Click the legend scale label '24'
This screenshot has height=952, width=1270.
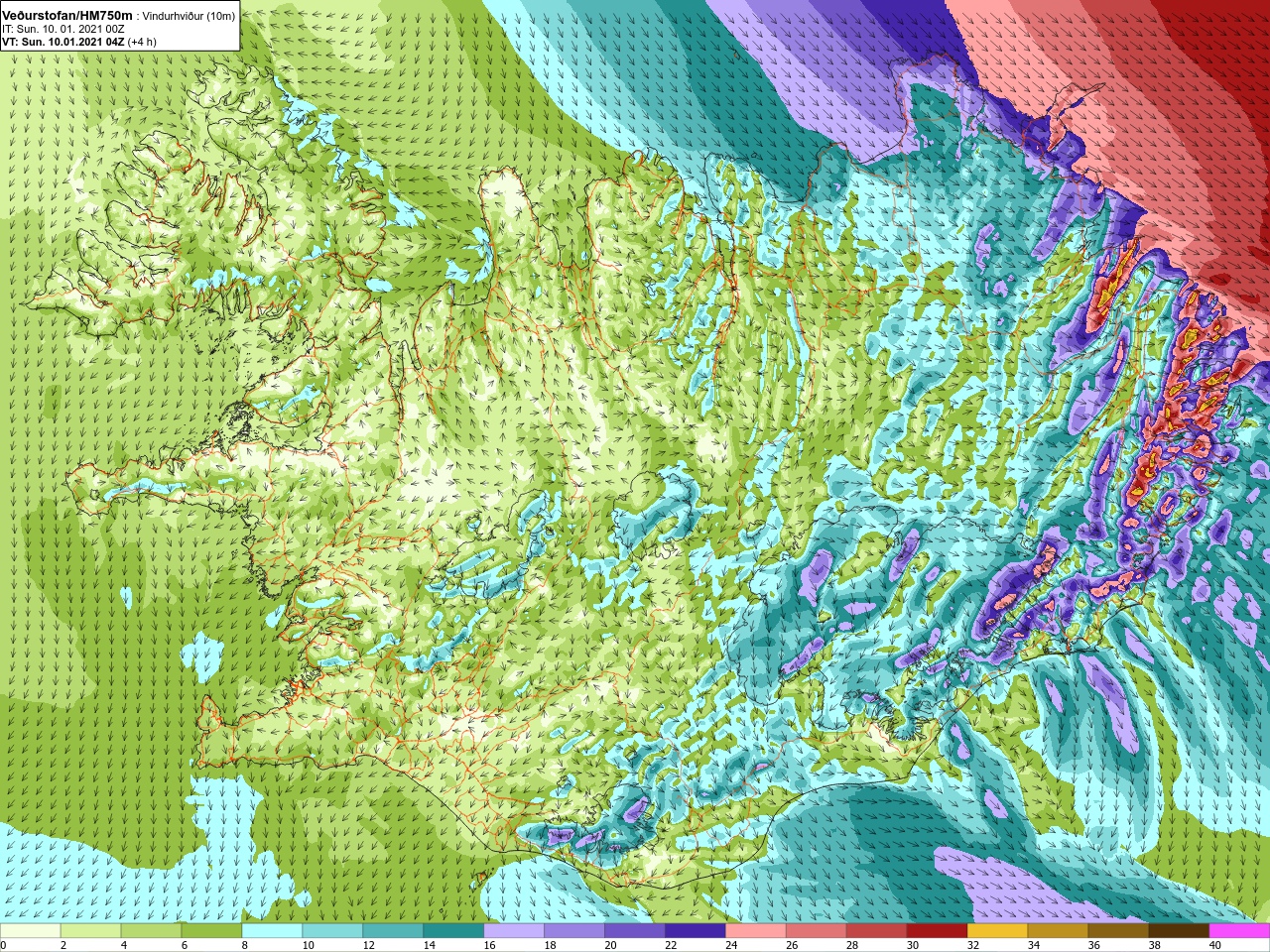point(731,946)
